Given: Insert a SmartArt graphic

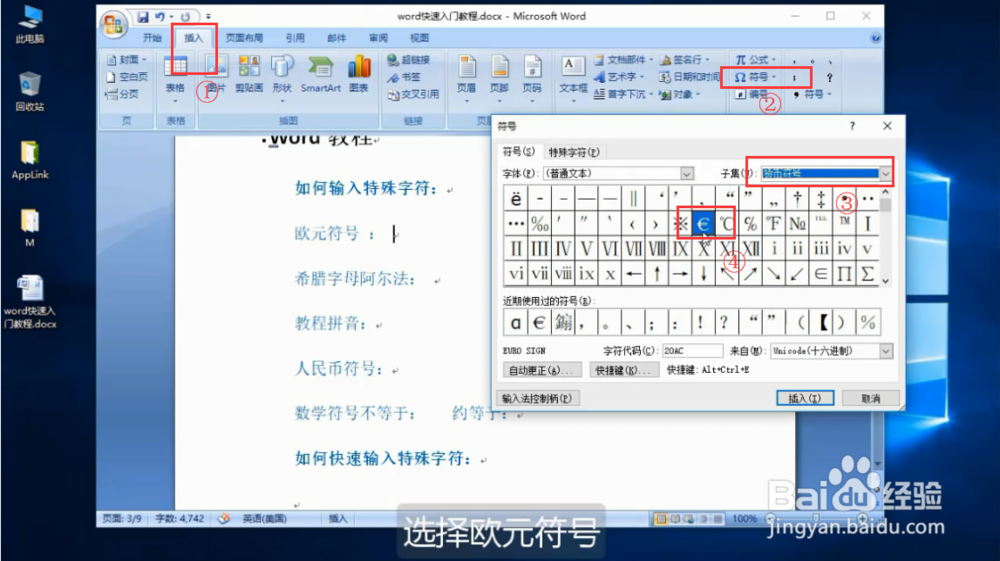Looking at the screenshot, I should tap(320, 75).
